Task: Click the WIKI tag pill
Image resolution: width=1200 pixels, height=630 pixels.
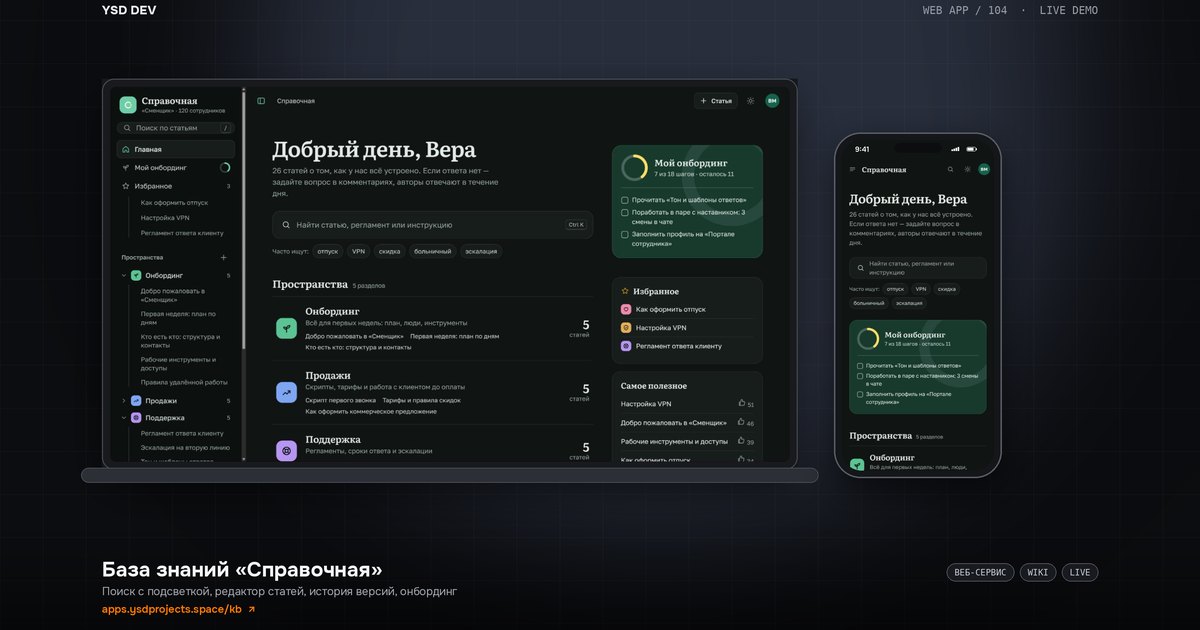Action: [1038, 573]
